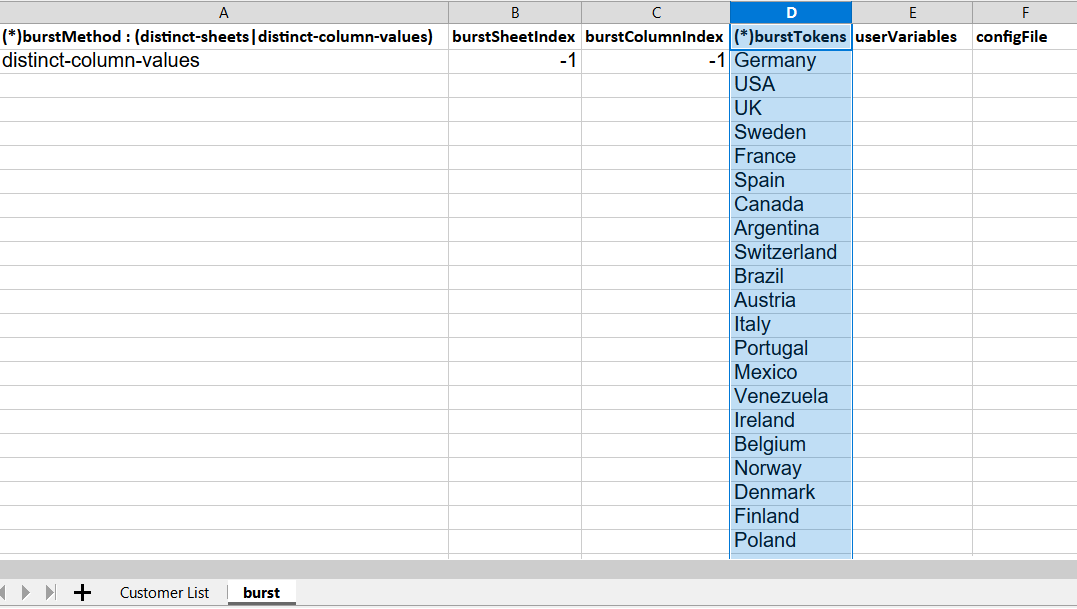Select the Finland cell
Screen dimensions: 1077x609
[791, 518]
